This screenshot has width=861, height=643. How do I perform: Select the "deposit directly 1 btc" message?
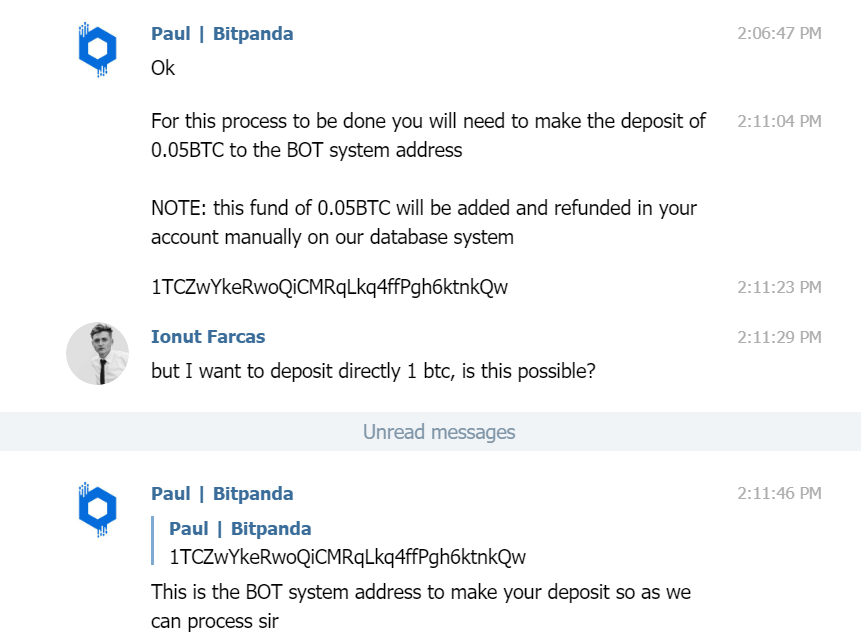tap(373, 371)
